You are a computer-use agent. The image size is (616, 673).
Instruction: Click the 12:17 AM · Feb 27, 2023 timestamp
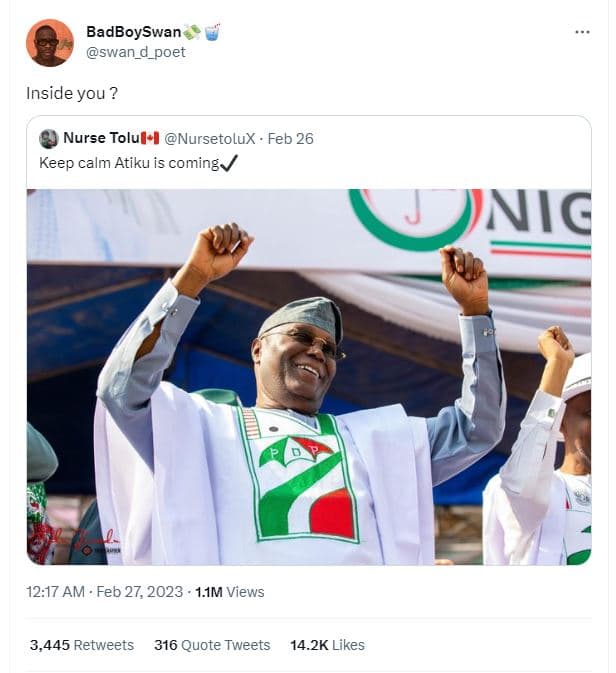click(105, 592)
